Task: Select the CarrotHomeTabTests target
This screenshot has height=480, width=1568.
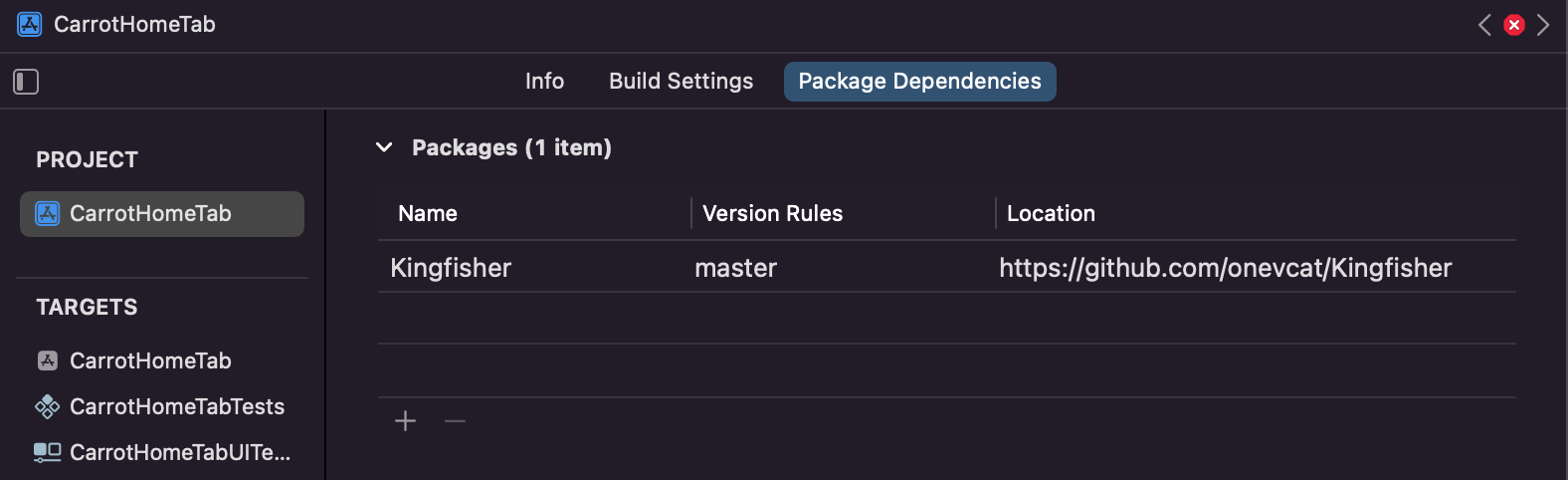Action: (162, 406)
